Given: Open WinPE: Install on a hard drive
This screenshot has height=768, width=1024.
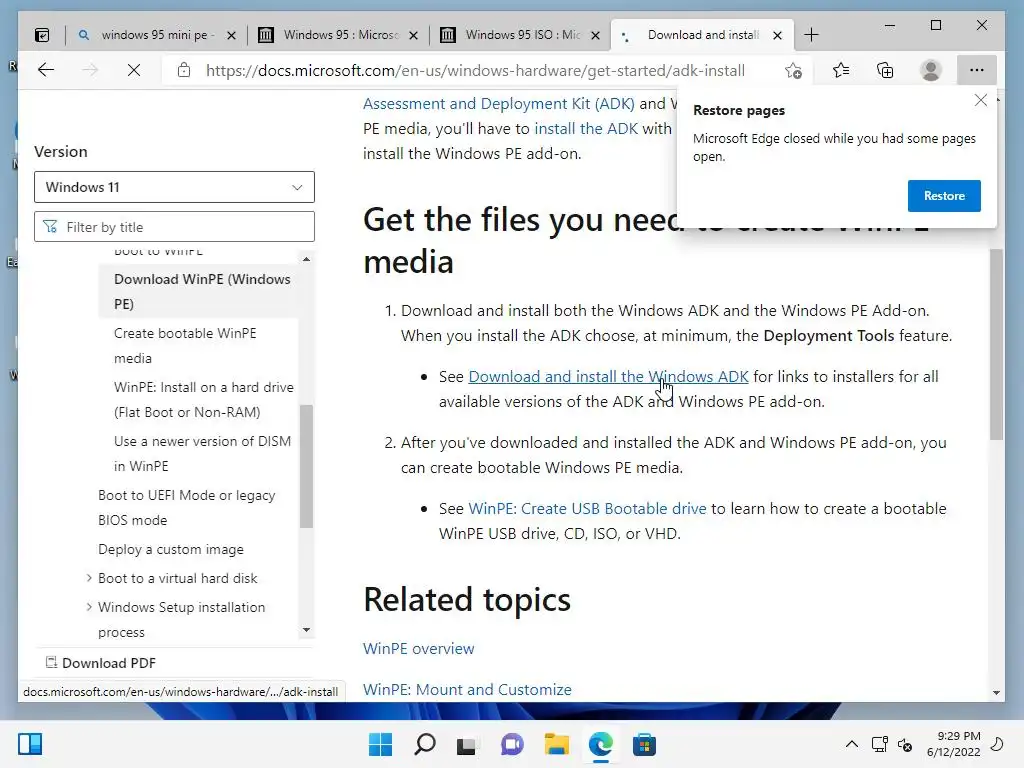Looking at the screenshot, I should point(204,399).
